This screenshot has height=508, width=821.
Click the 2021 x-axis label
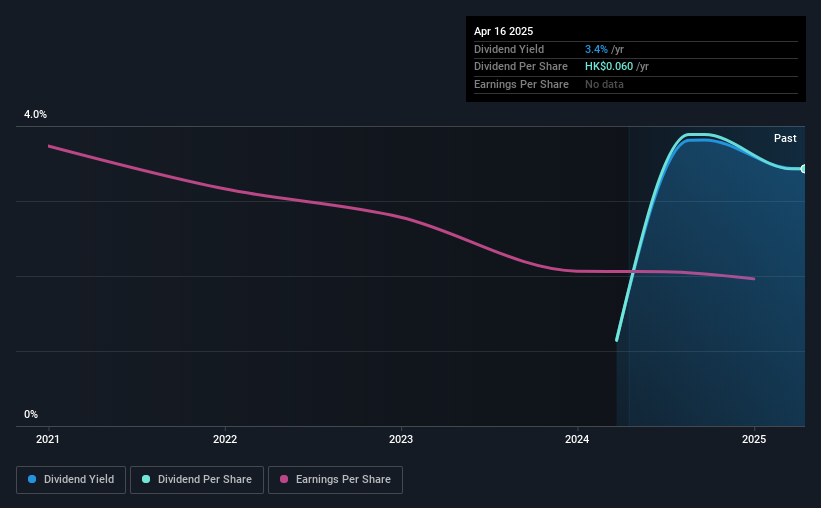click(x=48, y=439)
